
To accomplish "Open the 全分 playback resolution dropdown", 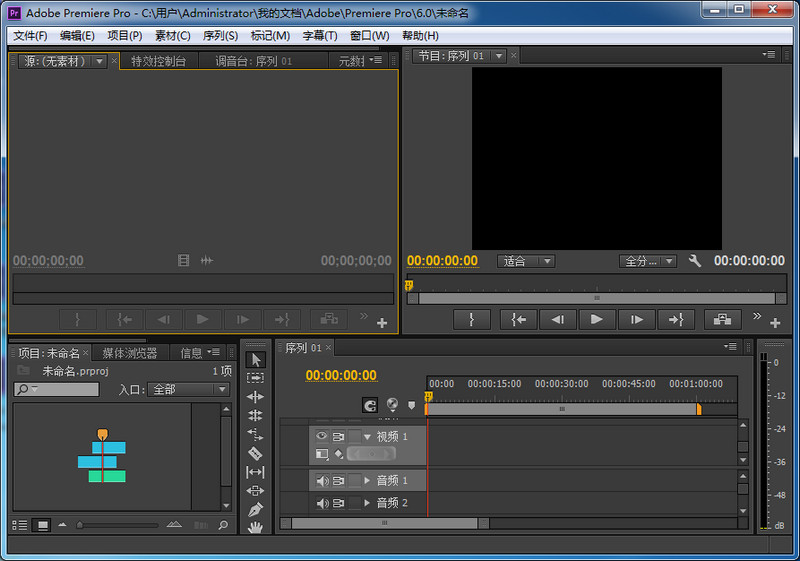I will pyautogui.click(x=648, y=261).
